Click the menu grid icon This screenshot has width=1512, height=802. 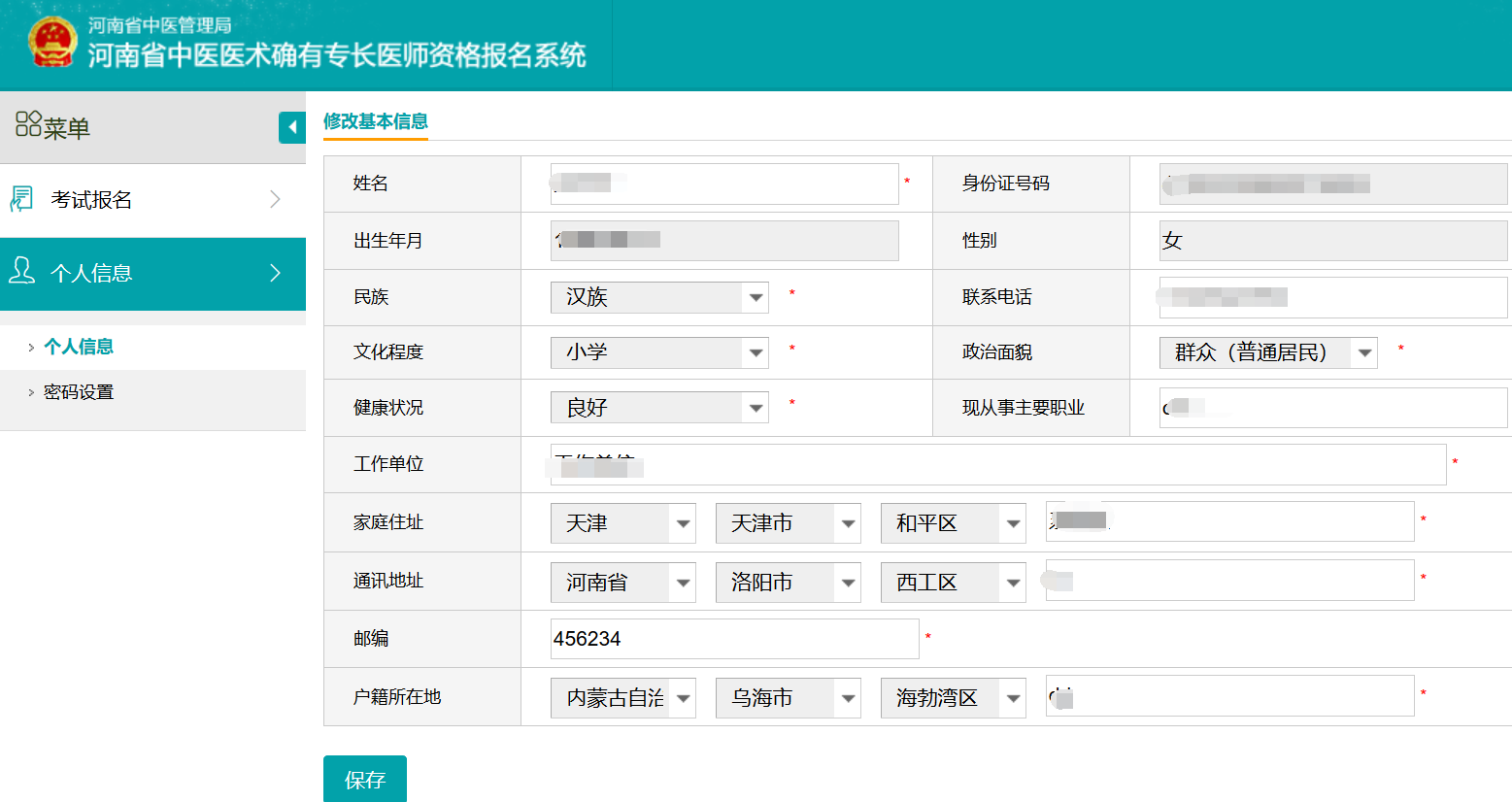(28, 124)
